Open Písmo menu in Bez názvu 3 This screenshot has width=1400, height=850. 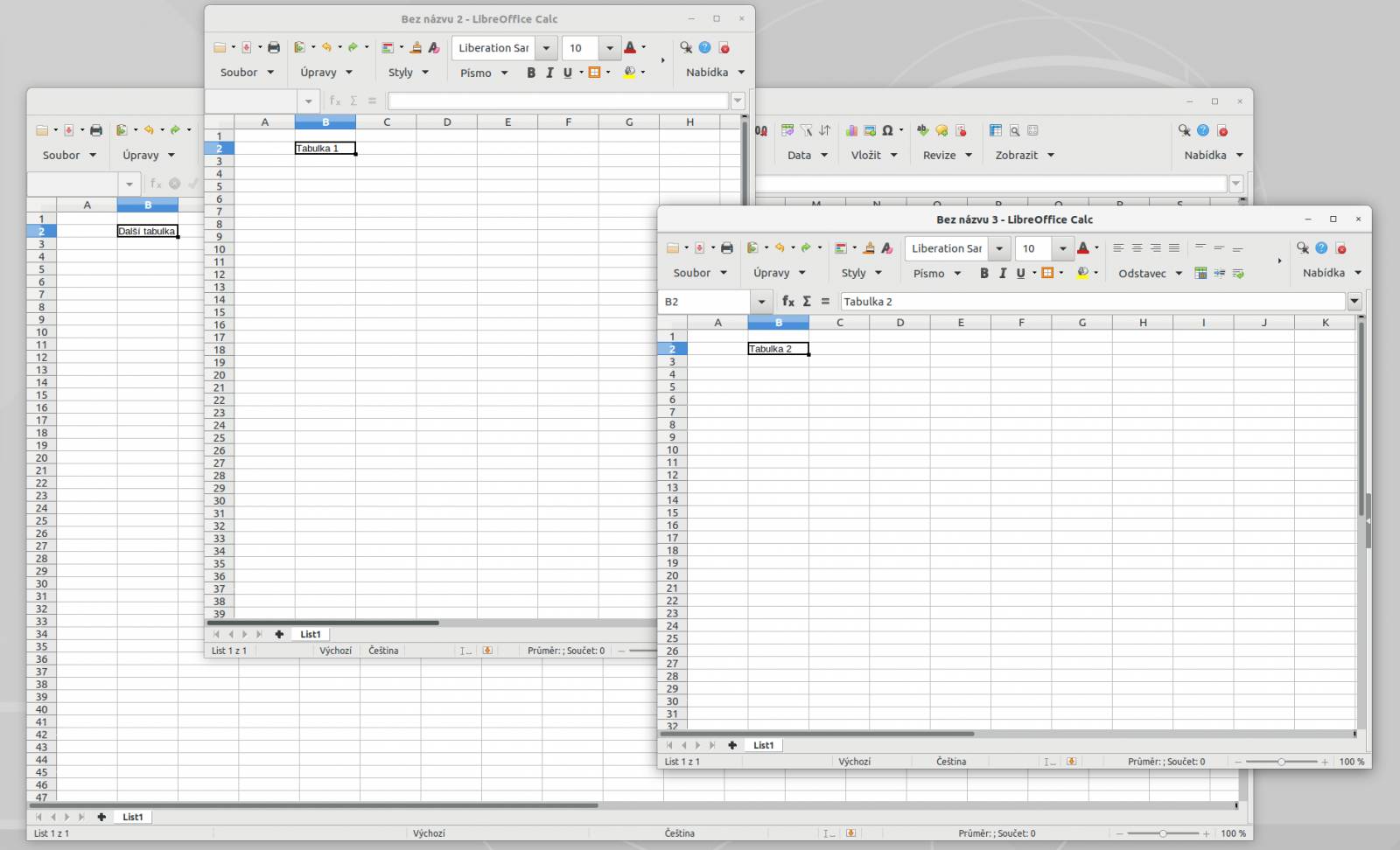[x=937, y=273]
